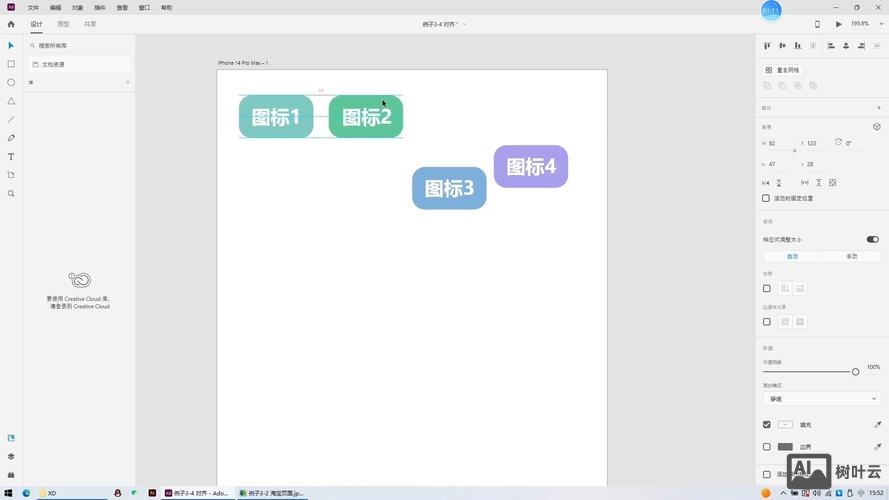
Task: Open the 文档资源 document assets item
Action: click(79, 65)
